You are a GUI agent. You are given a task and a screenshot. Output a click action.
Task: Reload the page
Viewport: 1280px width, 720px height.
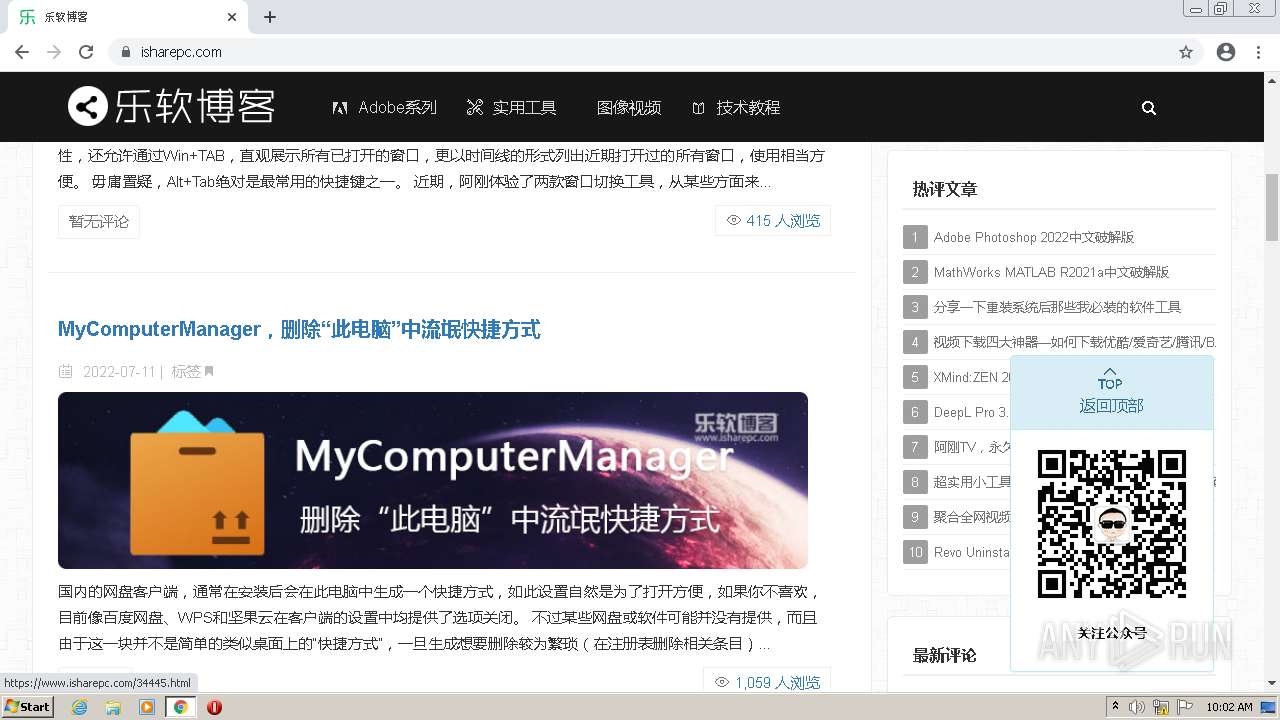(86, 52)
